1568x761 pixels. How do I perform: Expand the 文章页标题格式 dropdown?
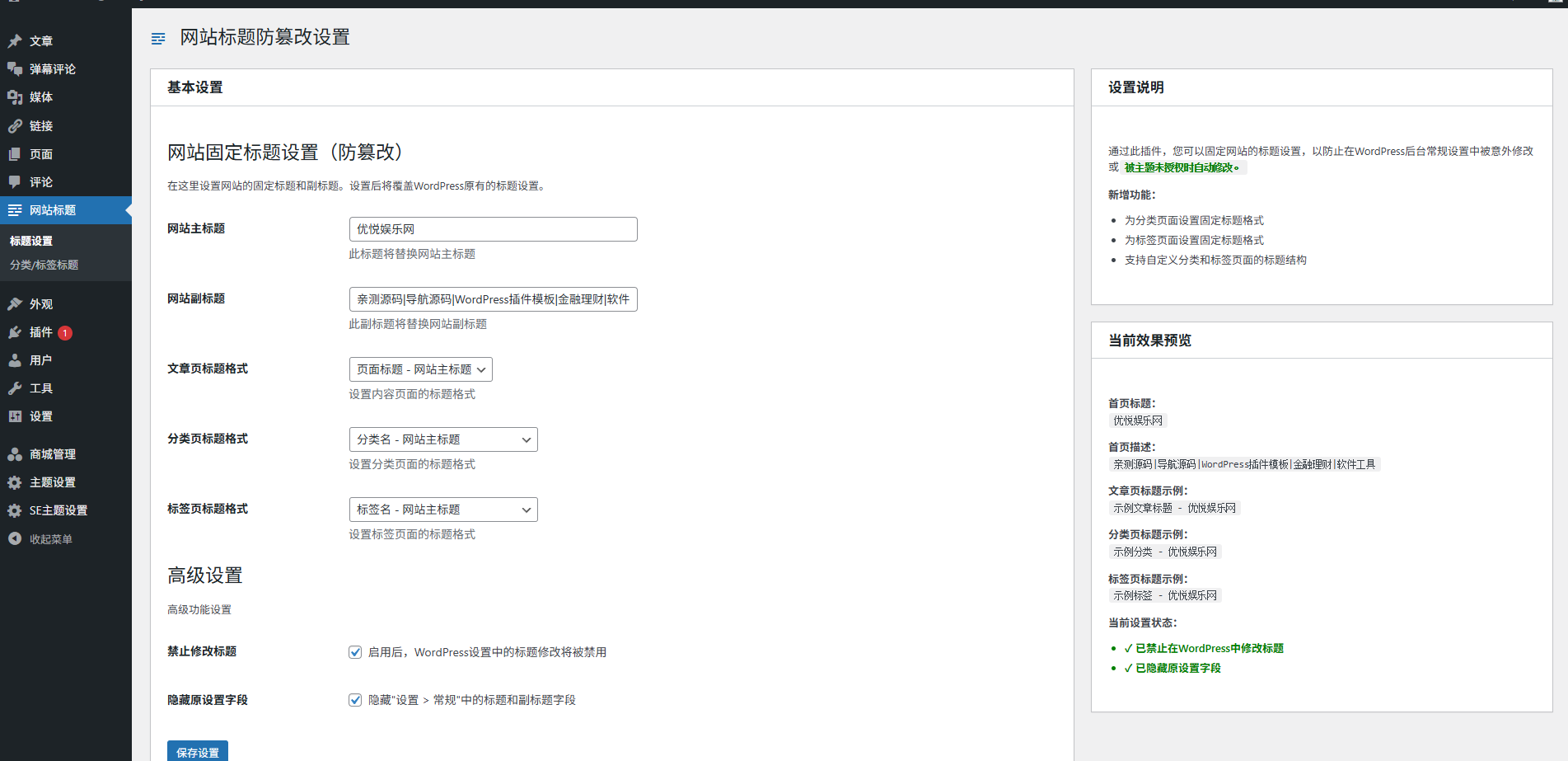(x=420, y=369)
